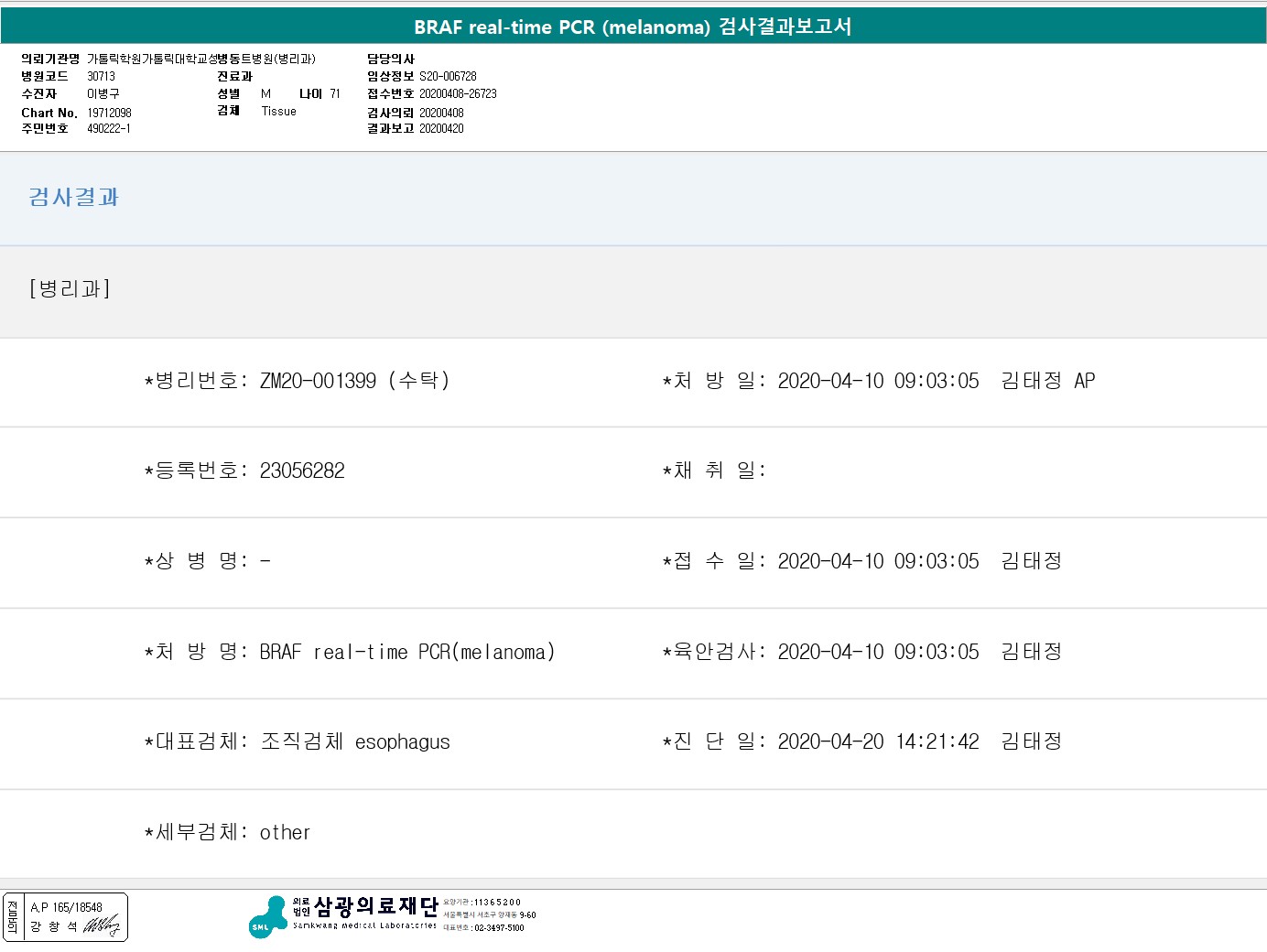Click the SML logo icon in footer

(x=267, y=917)
